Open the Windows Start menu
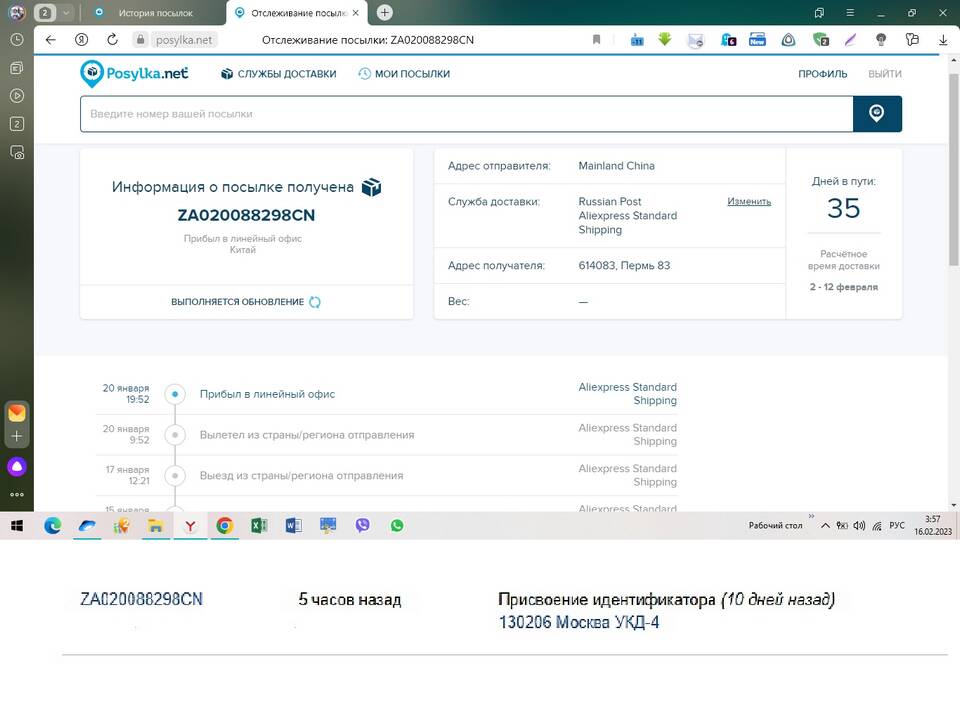The image size is (960, 714). 17,525
